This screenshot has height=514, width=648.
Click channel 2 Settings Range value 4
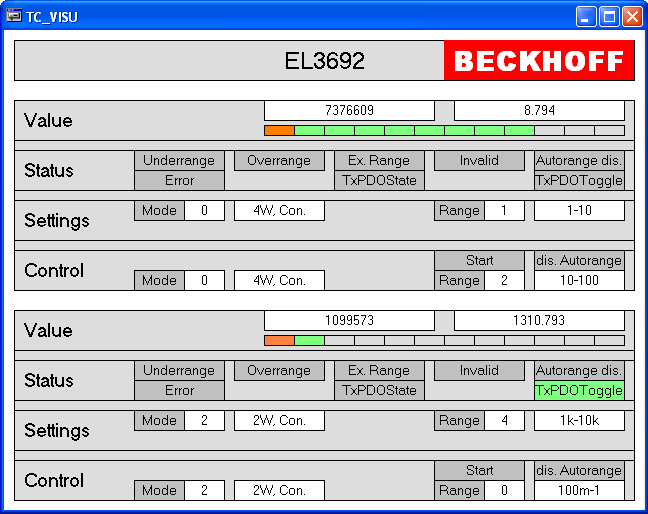504,421
